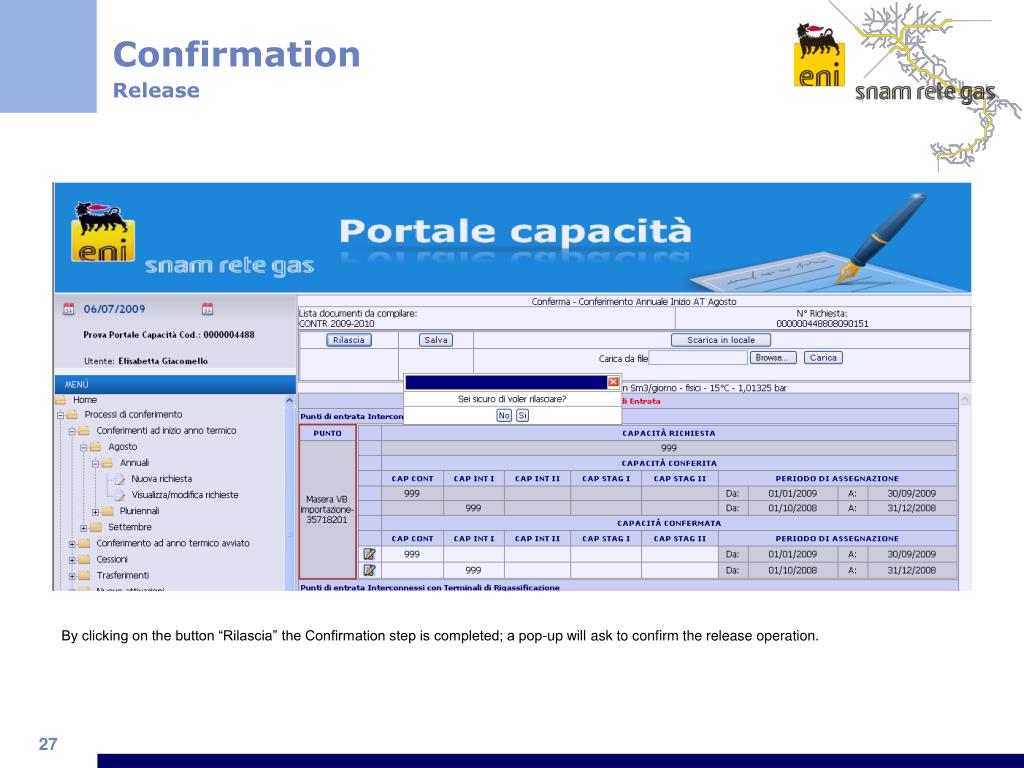The image size is (1024, 768).
Task: Edit the CAP INT I 999 confirmed row icon
Action: click(370, 570)
